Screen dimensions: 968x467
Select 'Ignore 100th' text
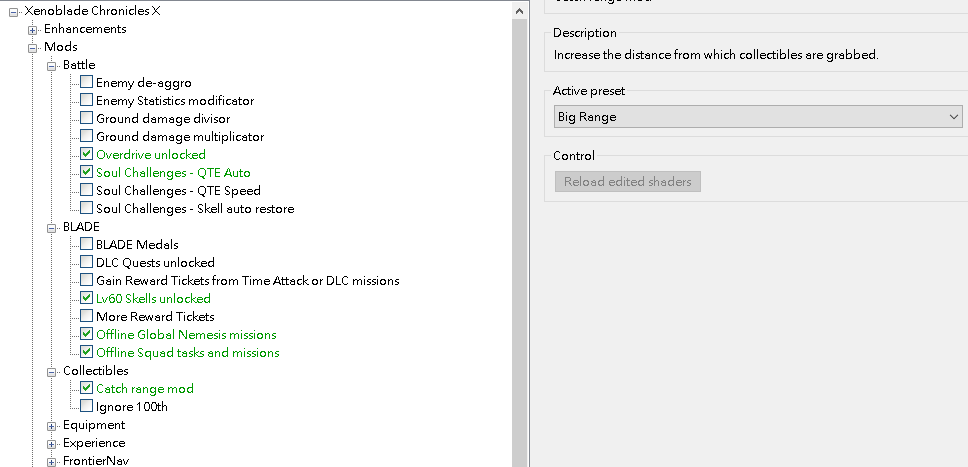pos(132,406)
